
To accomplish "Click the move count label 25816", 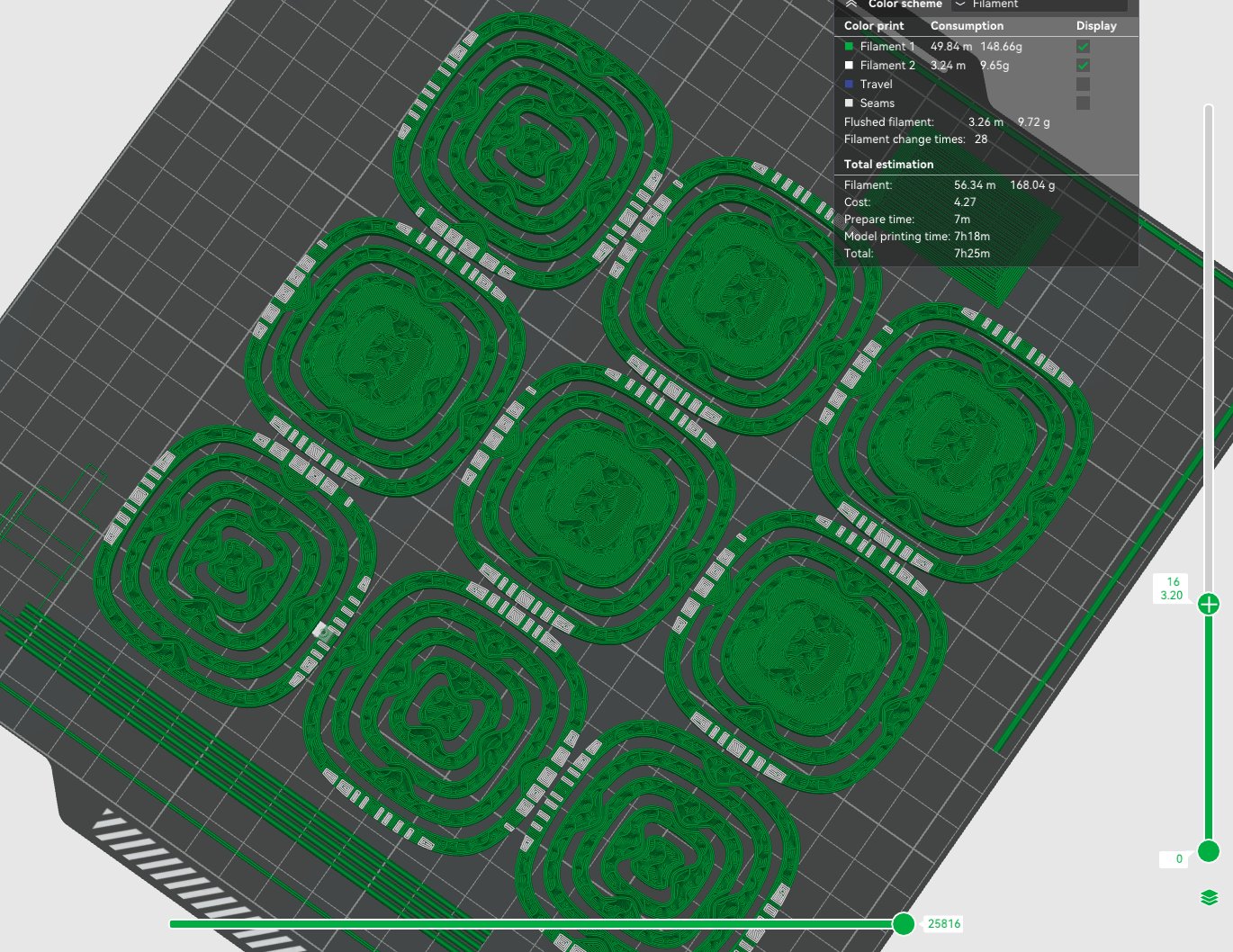I will click(943, 923).
